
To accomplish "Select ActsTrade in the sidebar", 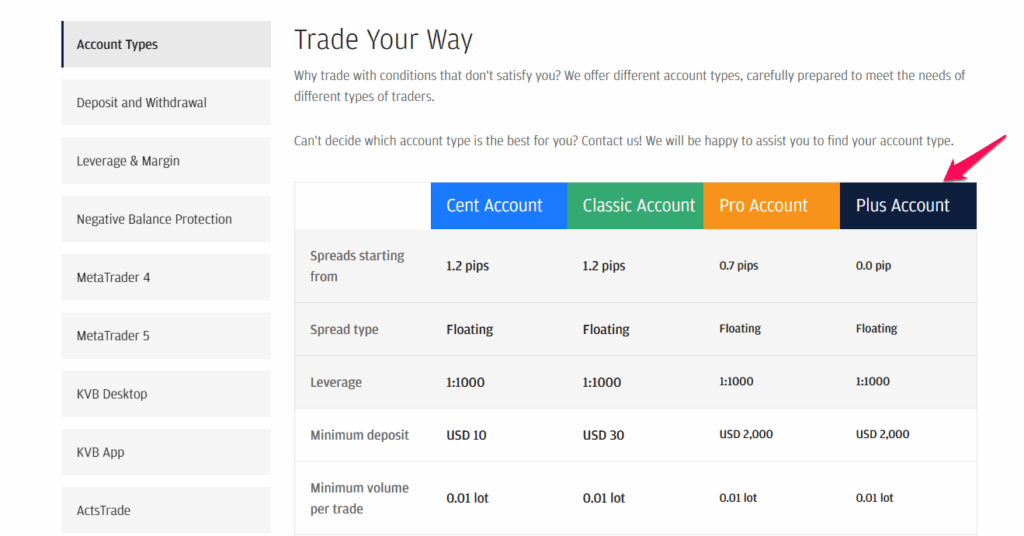I will point(166,511).
